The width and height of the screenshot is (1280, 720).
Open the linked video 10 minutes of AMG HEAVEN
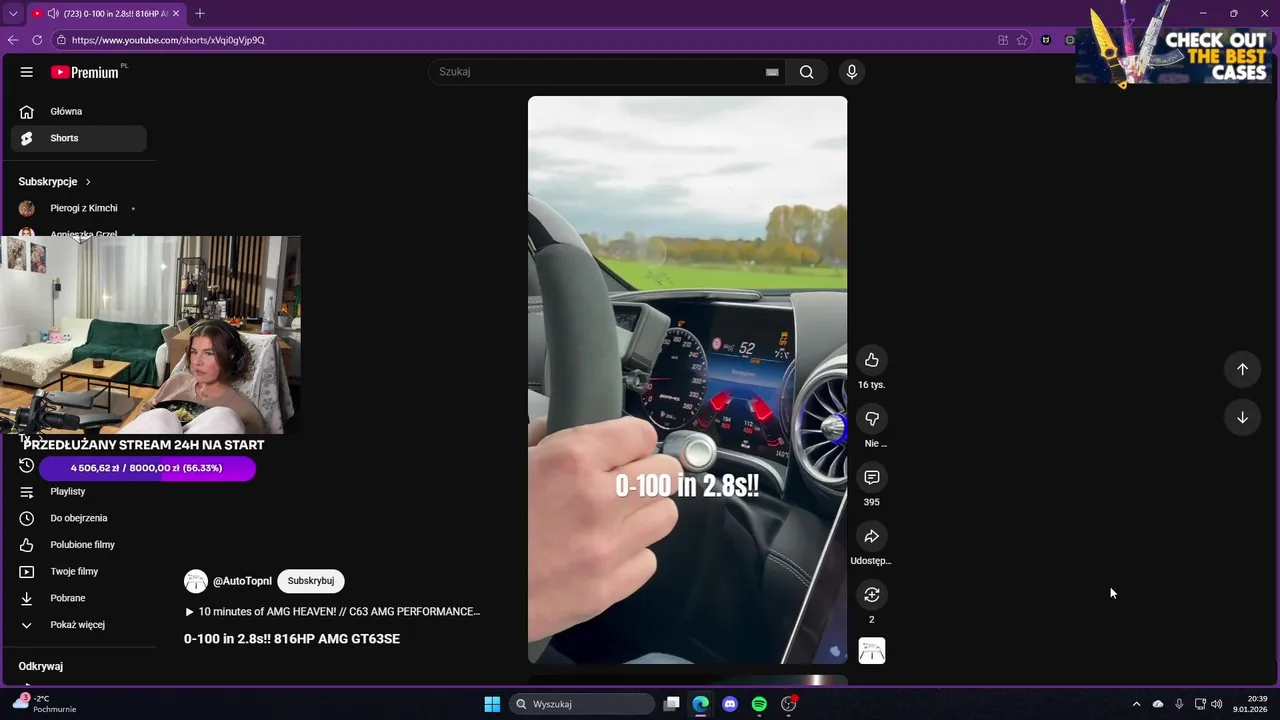pyautogui.click(x=332, y=611)
